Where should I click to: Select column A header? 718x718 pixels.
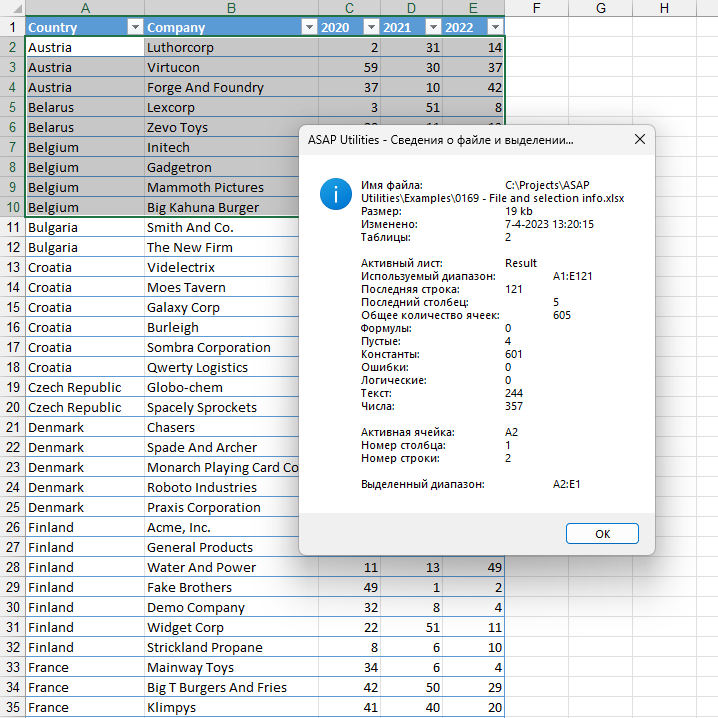[x=85, y=8]
